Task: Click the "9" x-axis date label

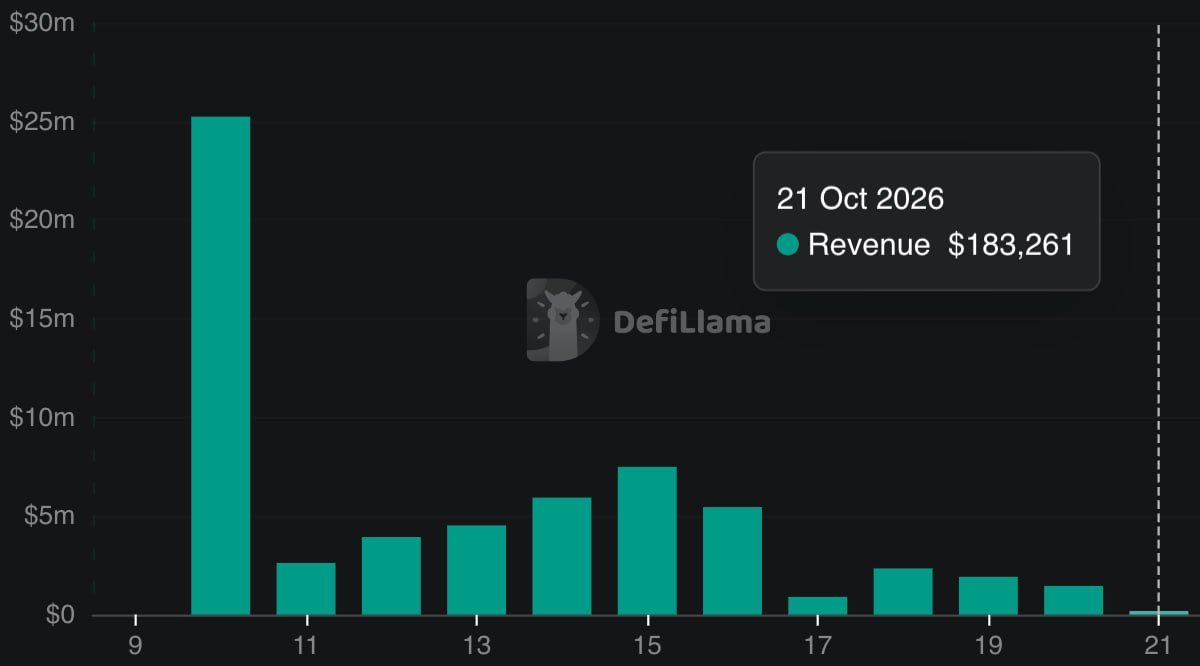Action: [x=135, y=645]
